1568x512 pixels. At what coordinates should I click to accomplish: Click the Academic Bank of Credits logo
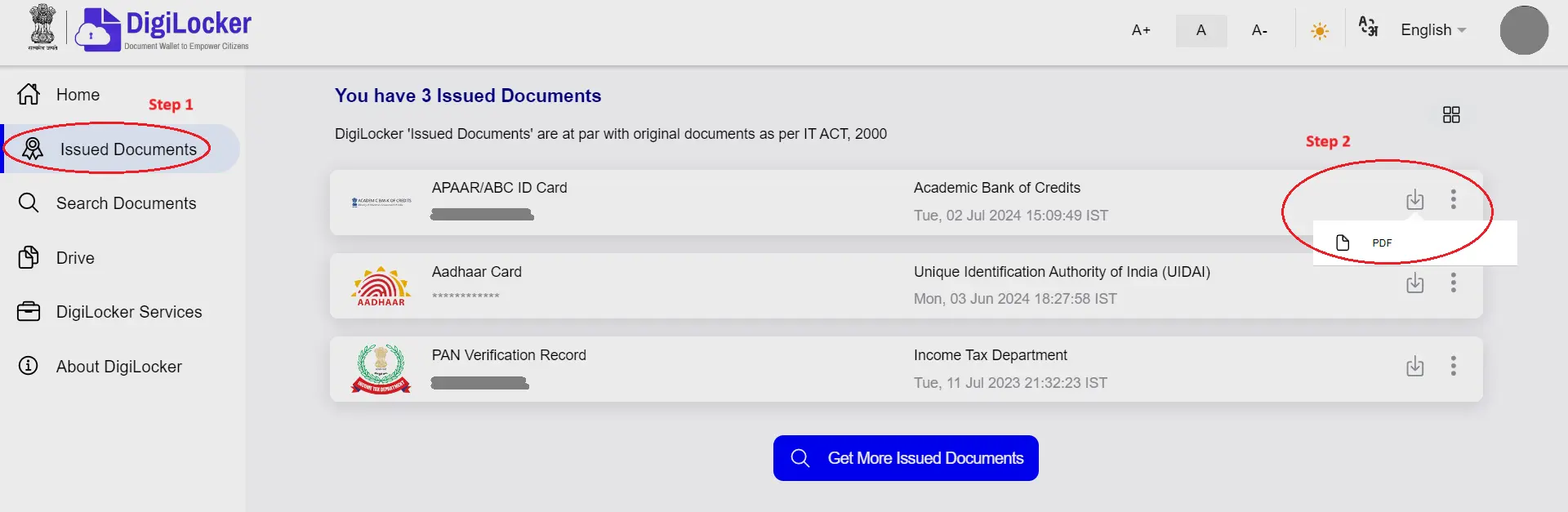point(381,202)
